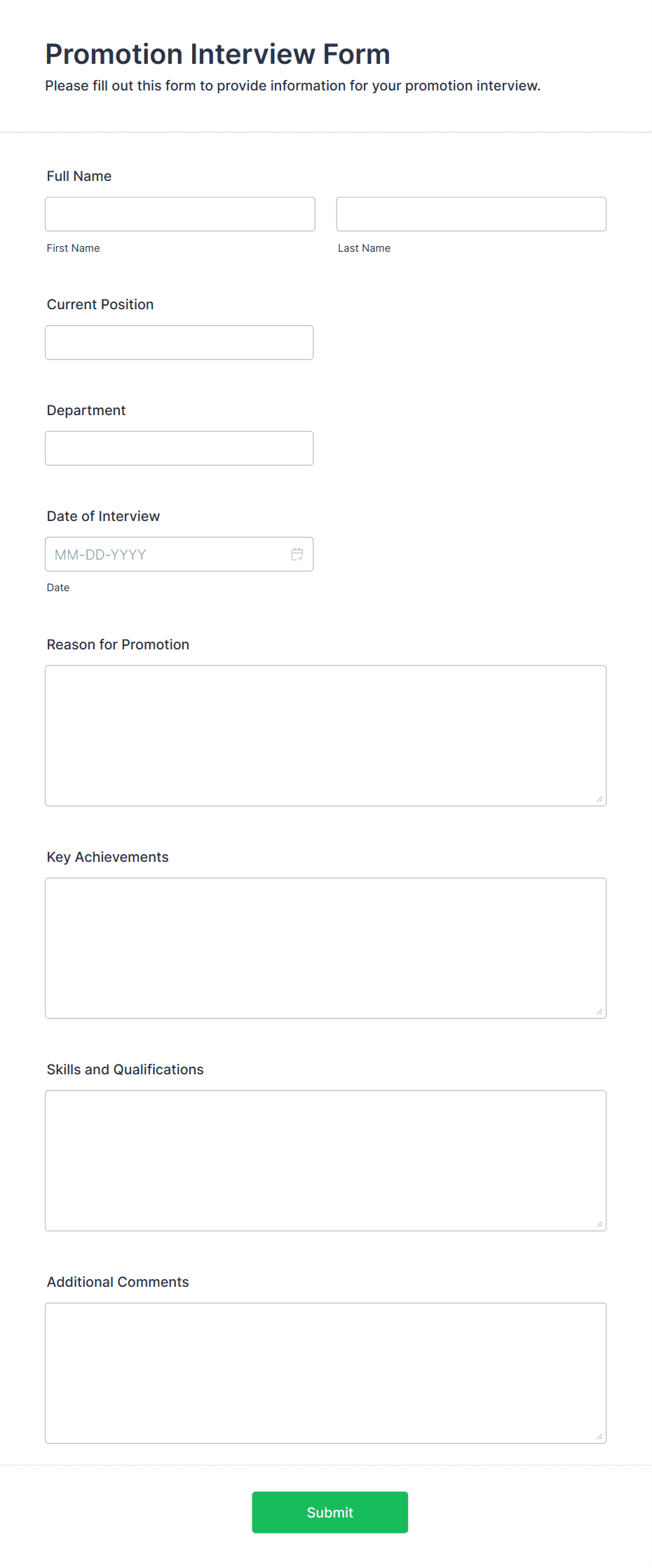Click inside the Reason for Promotion textarea

click(x=325, y=735)
